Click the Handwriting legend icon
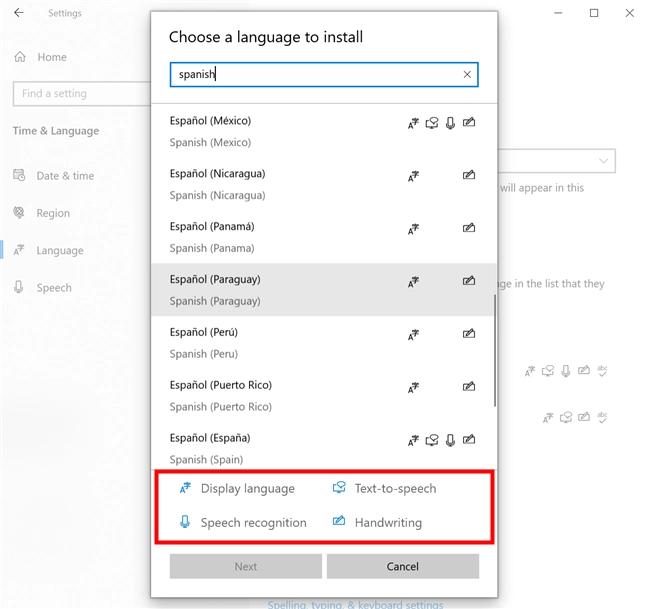Image resolution: width=648 pixels, height=609 pixels. (339, 521)
